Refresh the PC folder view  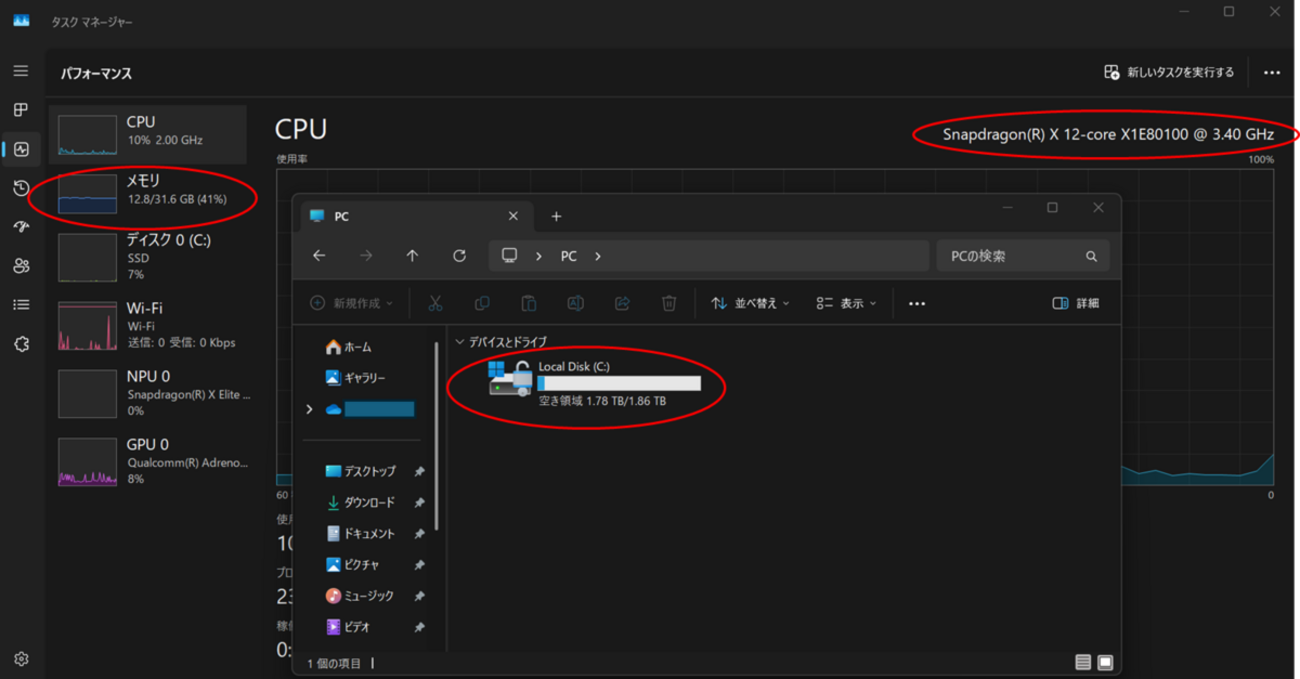pyautogui.click(x=459, y=256)
